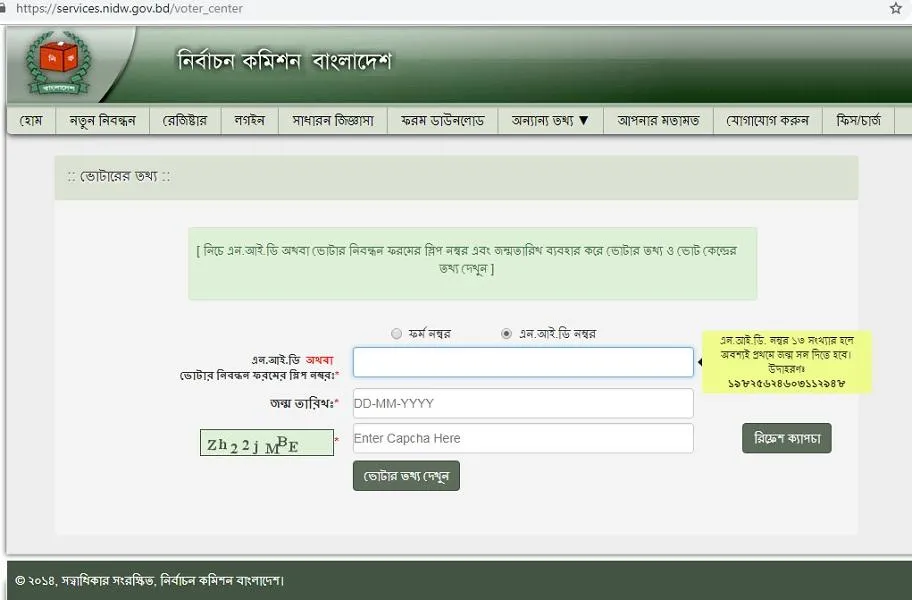Open সাধারন জিজ্ঞাসা menu item

click(332, 121)
